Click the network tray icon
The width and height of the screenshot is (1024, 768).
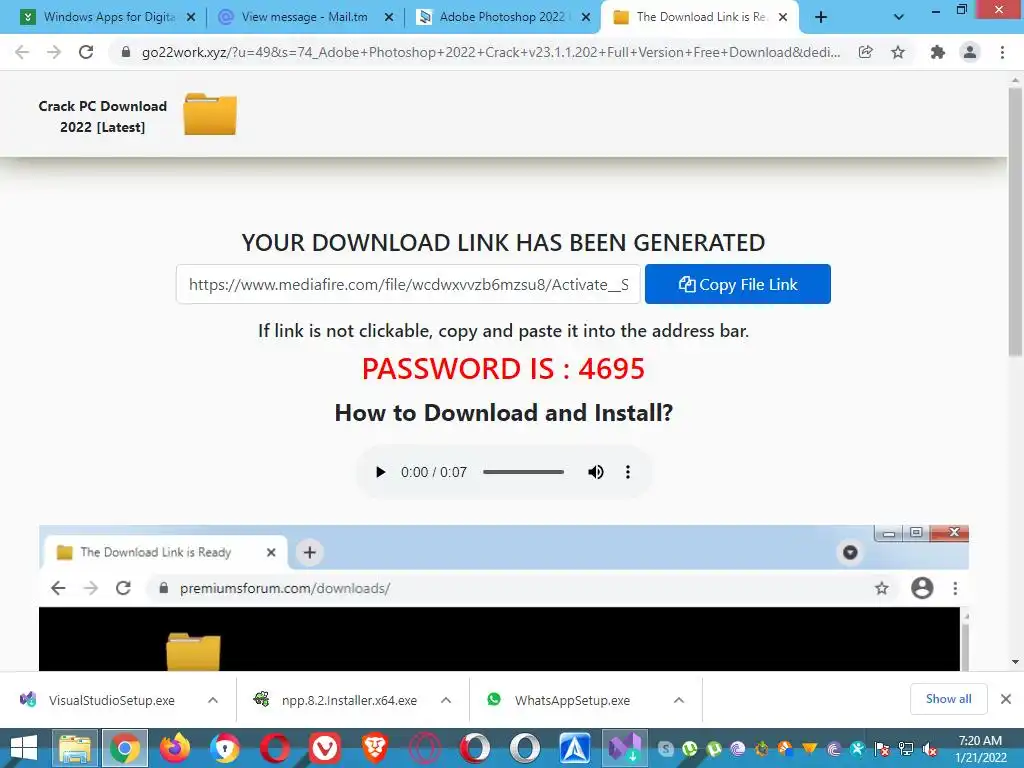906,749
